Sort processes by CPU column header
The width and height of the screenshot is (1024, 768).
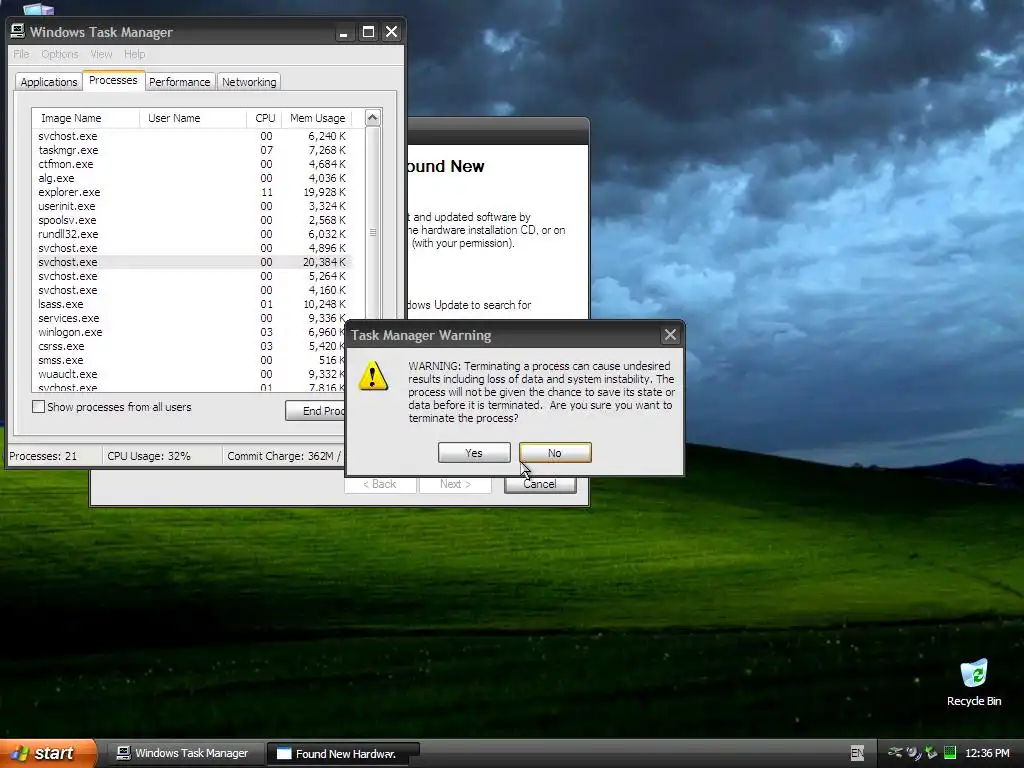coord(264,118)
